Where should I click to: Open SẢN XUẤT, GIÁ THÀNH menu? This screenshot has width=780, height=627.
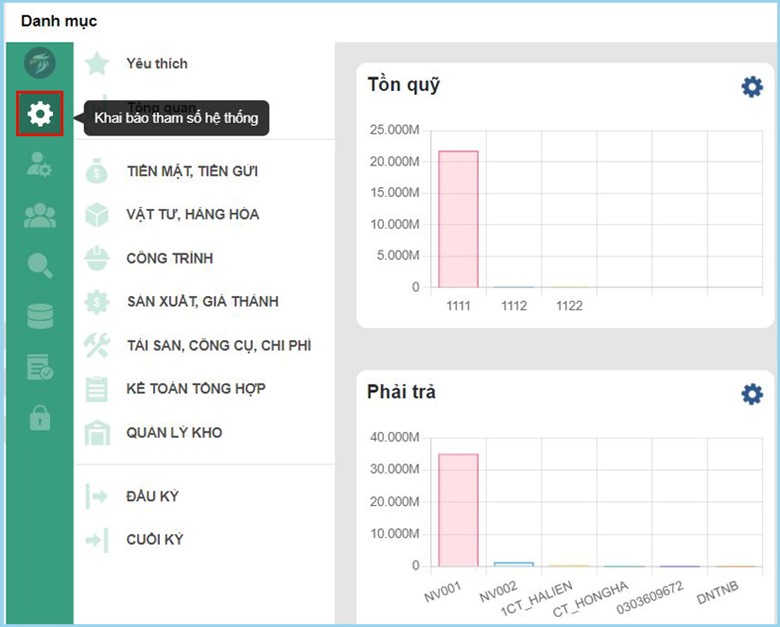pos(202,301)
